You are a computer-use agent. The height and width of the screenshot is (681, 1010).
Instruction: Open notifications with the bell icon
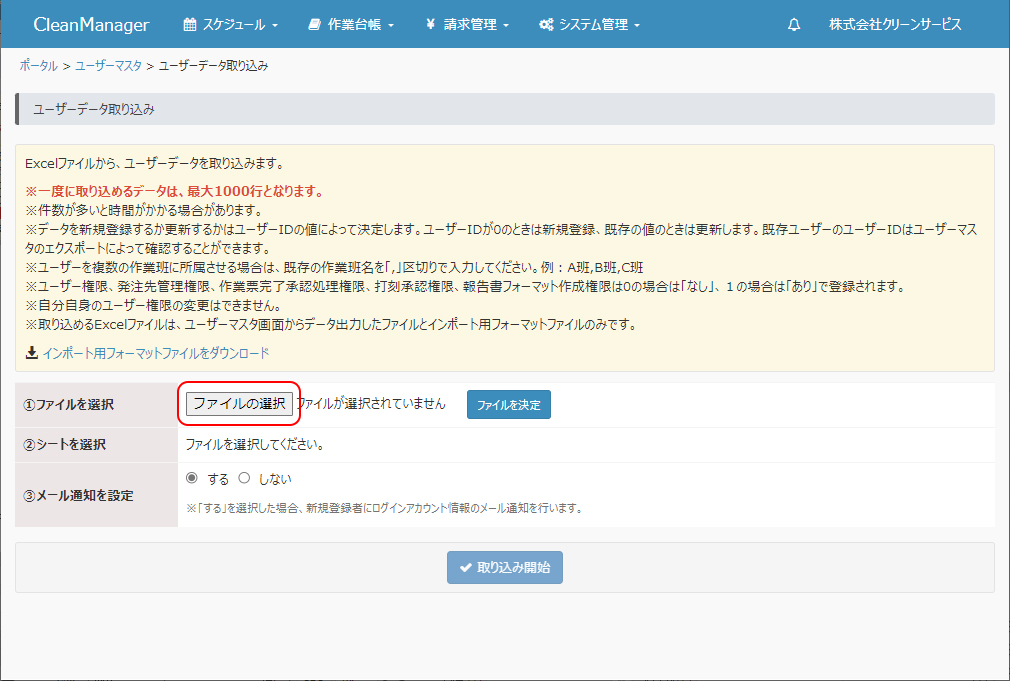click(794, 24)
